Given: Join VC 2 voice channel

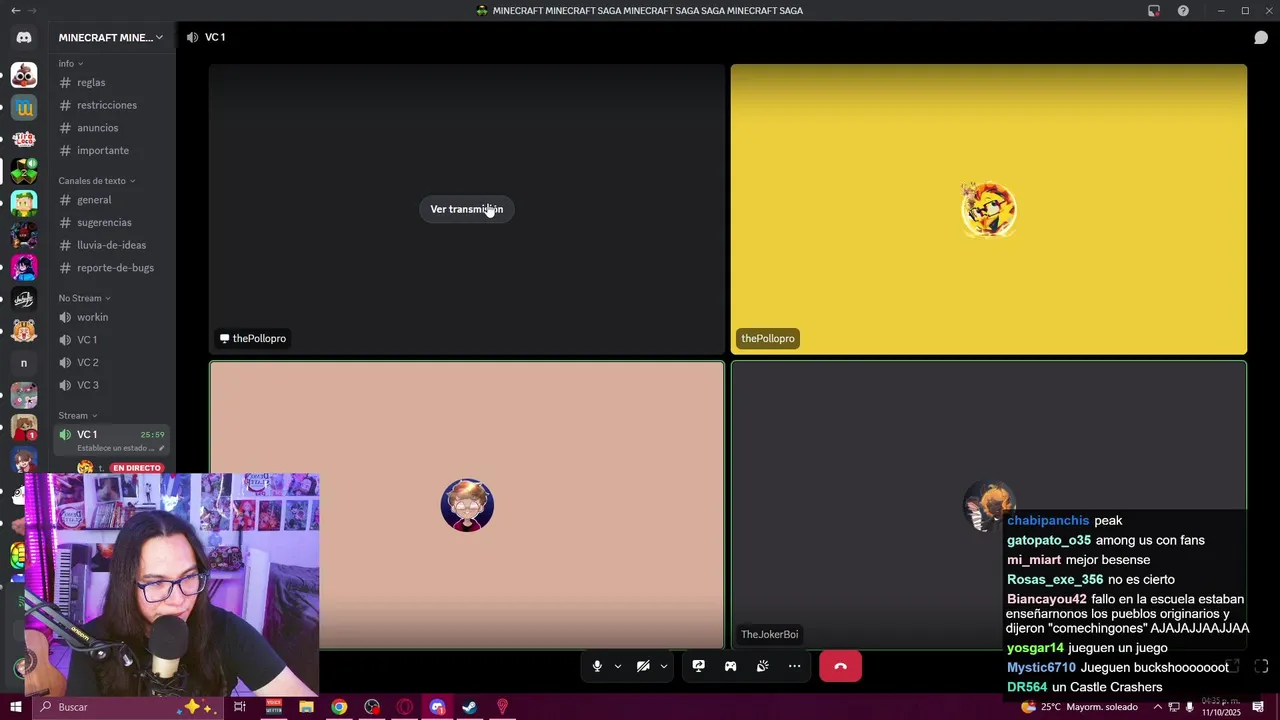Looking at the screenshot, I should coord(112,362).
